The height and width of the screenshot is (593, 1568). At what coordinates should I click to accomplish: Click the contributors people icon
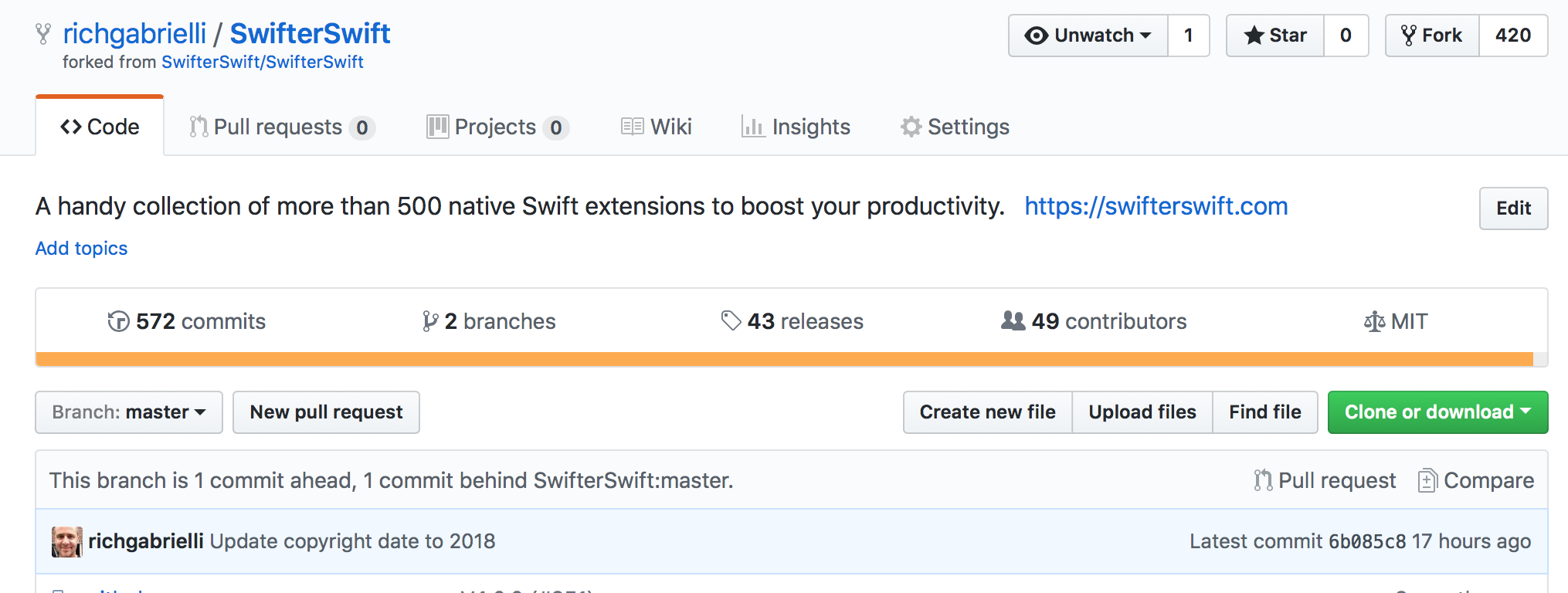pos(1013,320)
